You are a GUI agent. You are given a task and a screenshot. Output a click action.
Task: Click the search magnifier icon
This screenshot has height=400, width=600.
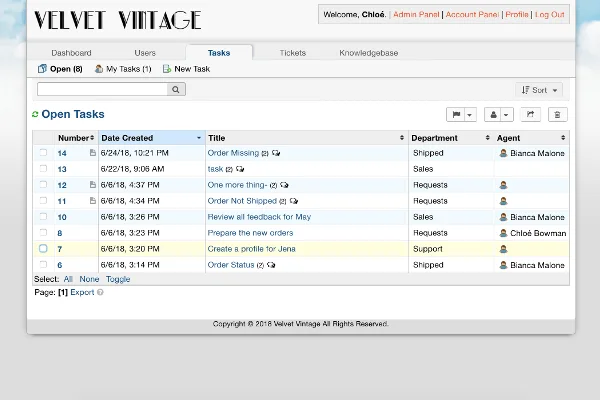[x=176, y=90]
